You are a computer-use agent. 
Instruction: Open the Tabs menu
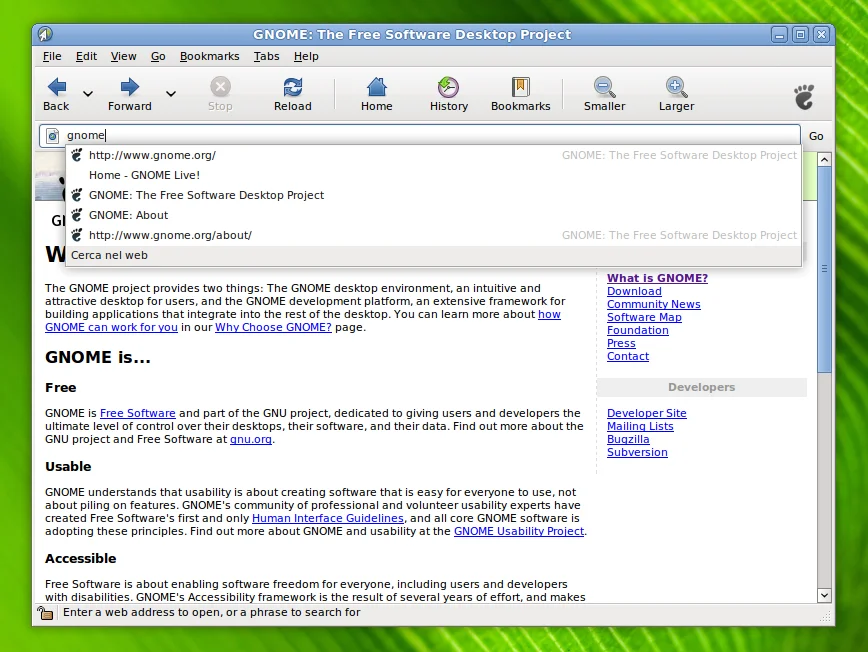point(266,56)
